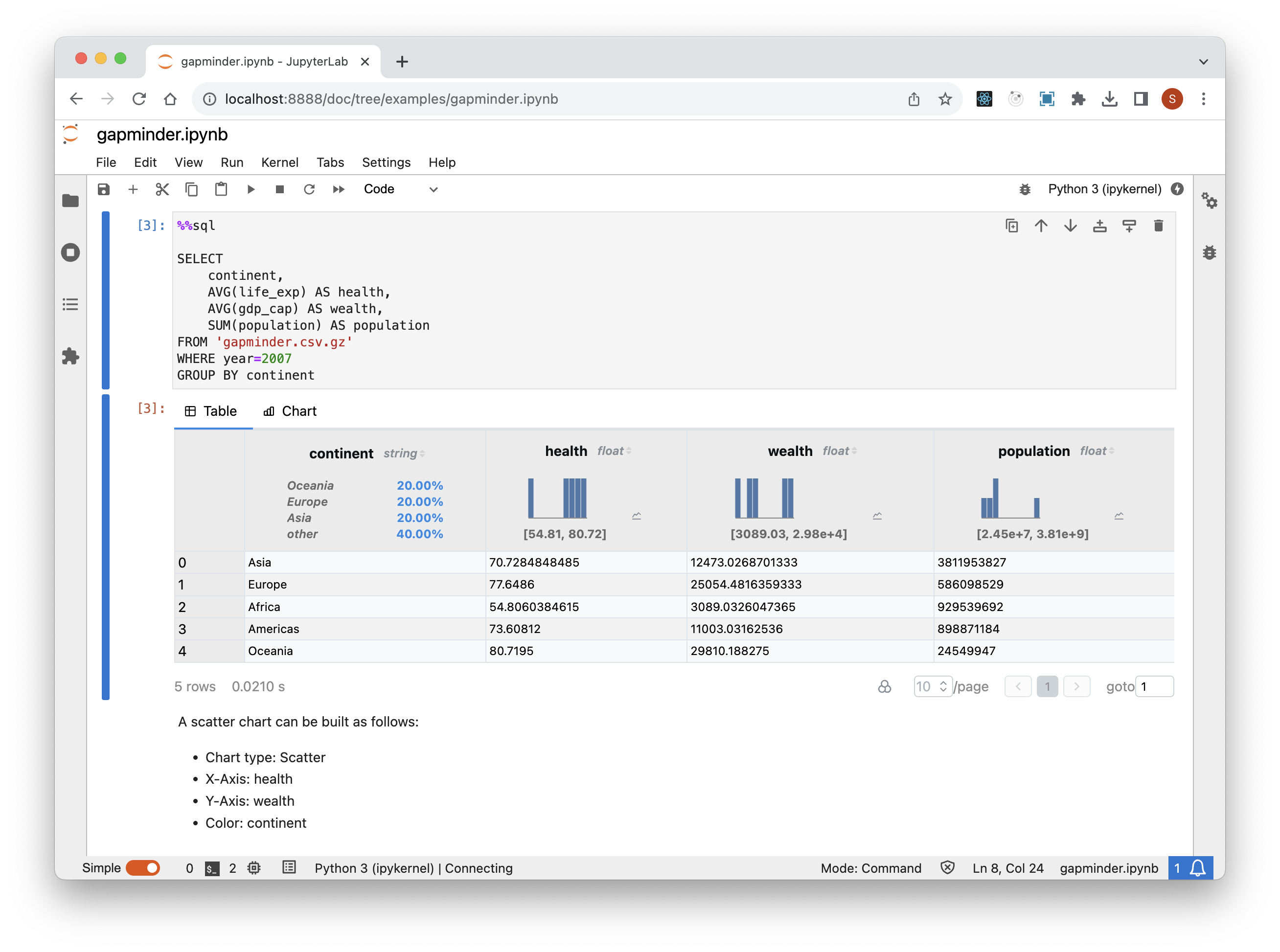Image resolution: width=1280 pixels, height=952 pixels.
Task: Open the Kernel menu
Action: (279, 162)
